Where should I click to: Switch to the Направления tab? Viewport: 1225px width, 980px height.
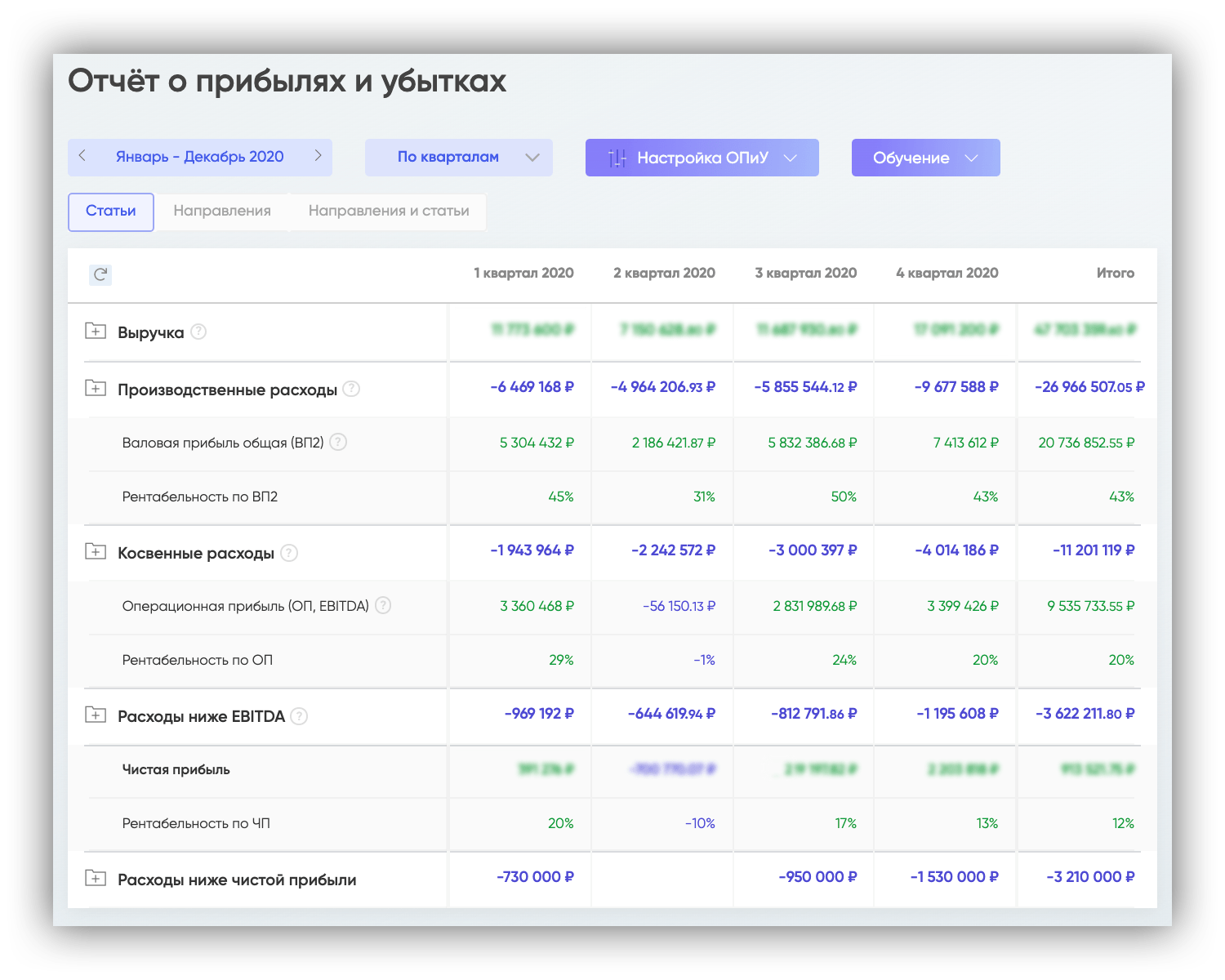click(222, 211)
